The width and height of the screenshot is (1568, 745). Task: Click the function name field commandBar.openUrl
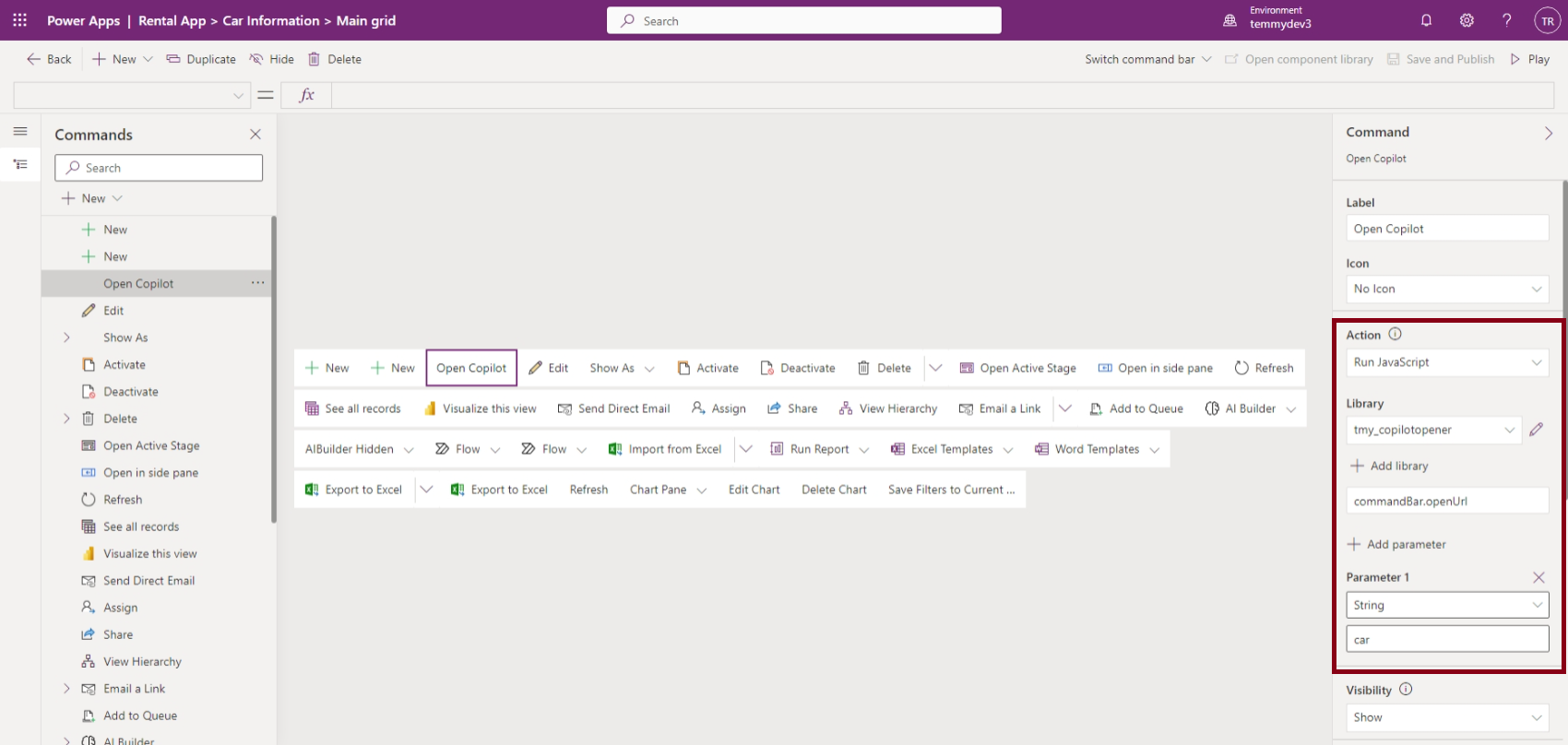click(1447, 501)
